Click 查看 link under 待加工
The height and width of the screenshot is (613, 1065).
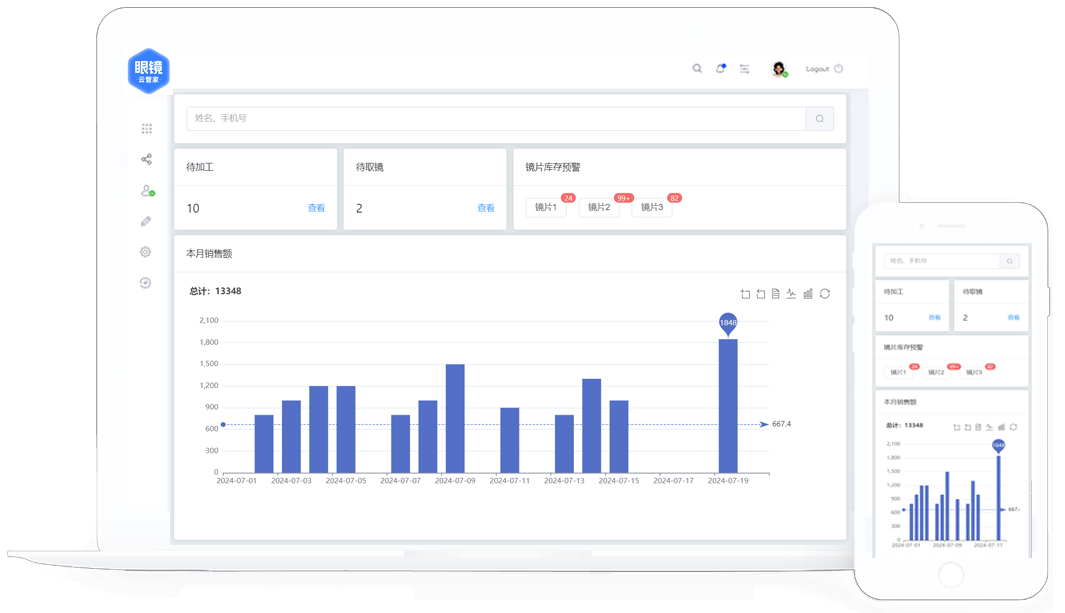pyautogui.click(x=316, y=208)
